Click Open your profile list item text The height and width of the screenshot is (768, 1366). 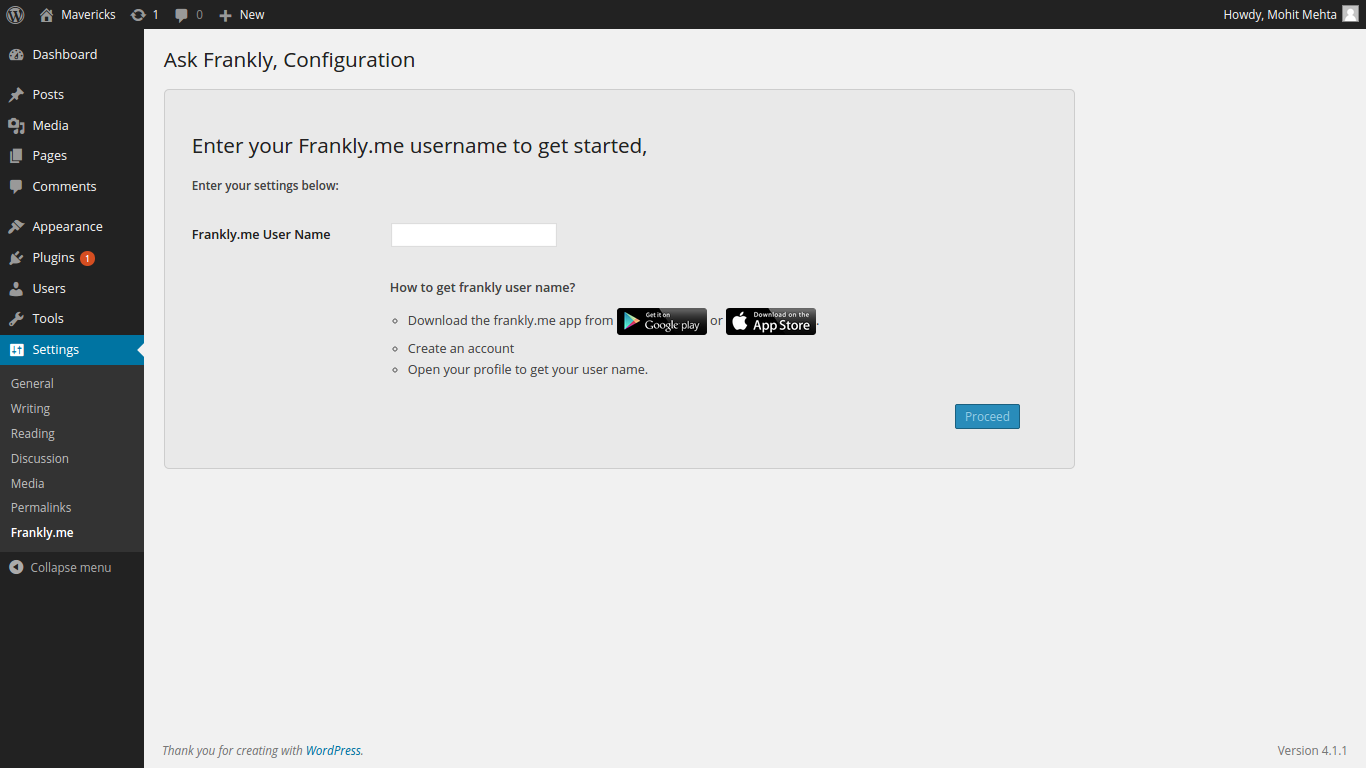click(528, 370)
